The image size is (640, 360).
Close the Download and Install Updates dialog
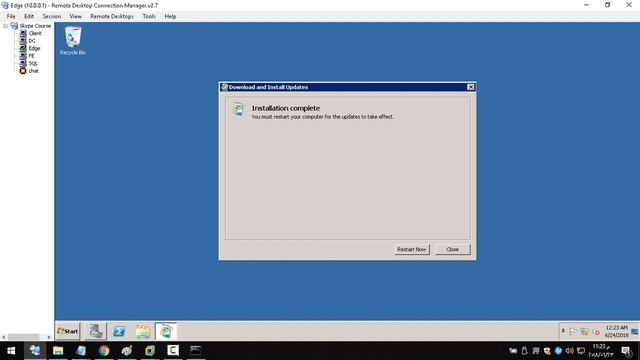point(470,87)
